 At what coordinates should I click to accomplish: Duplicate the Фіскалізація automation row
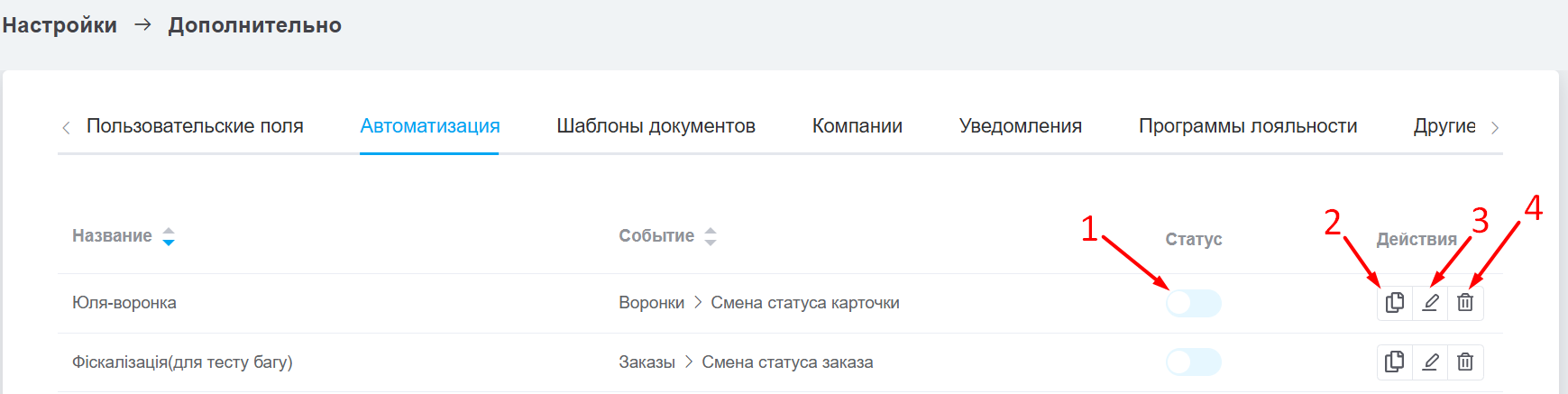[1394, 362]
